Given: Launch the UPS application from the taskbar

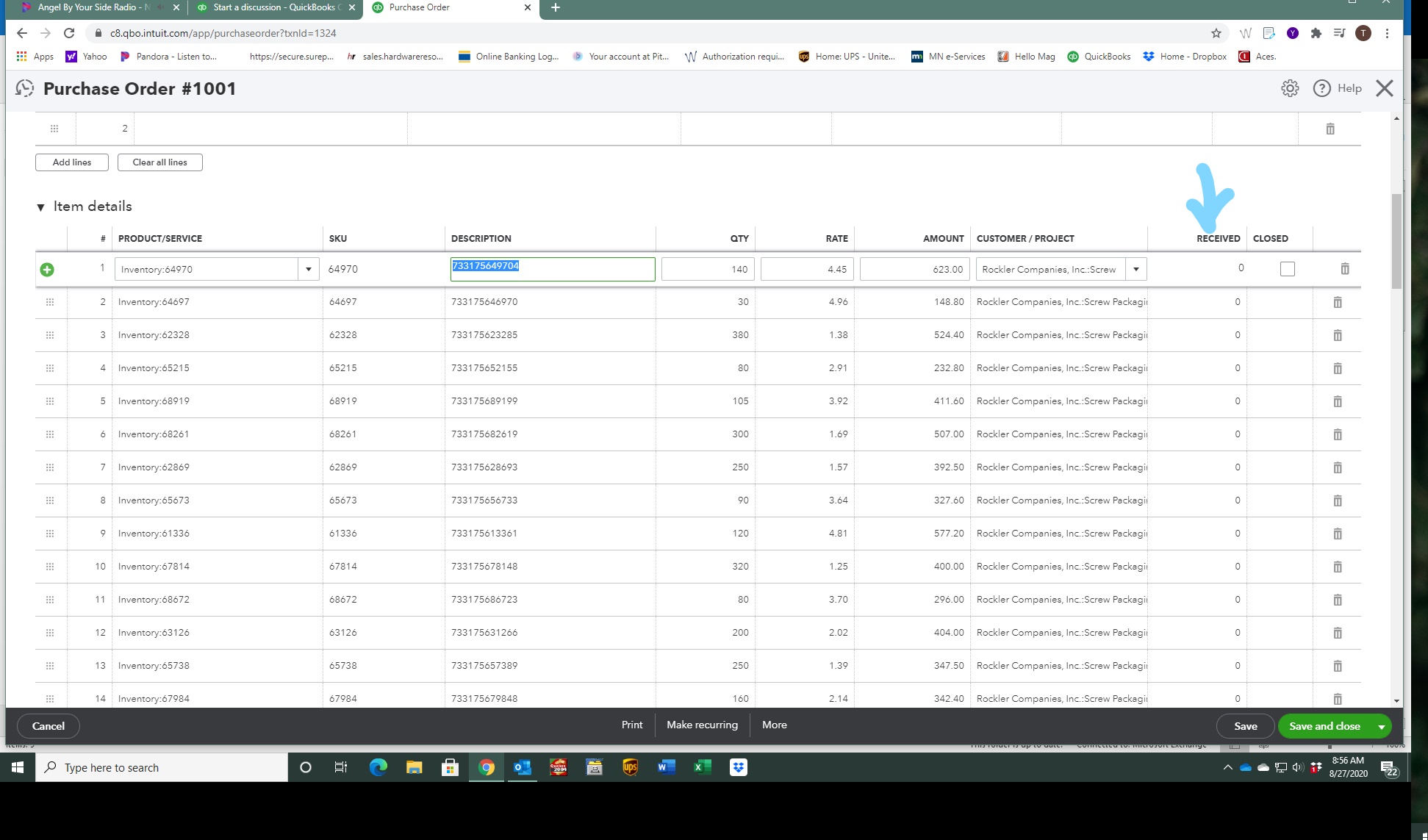Looking at the screenshot, I should point(631,767).
